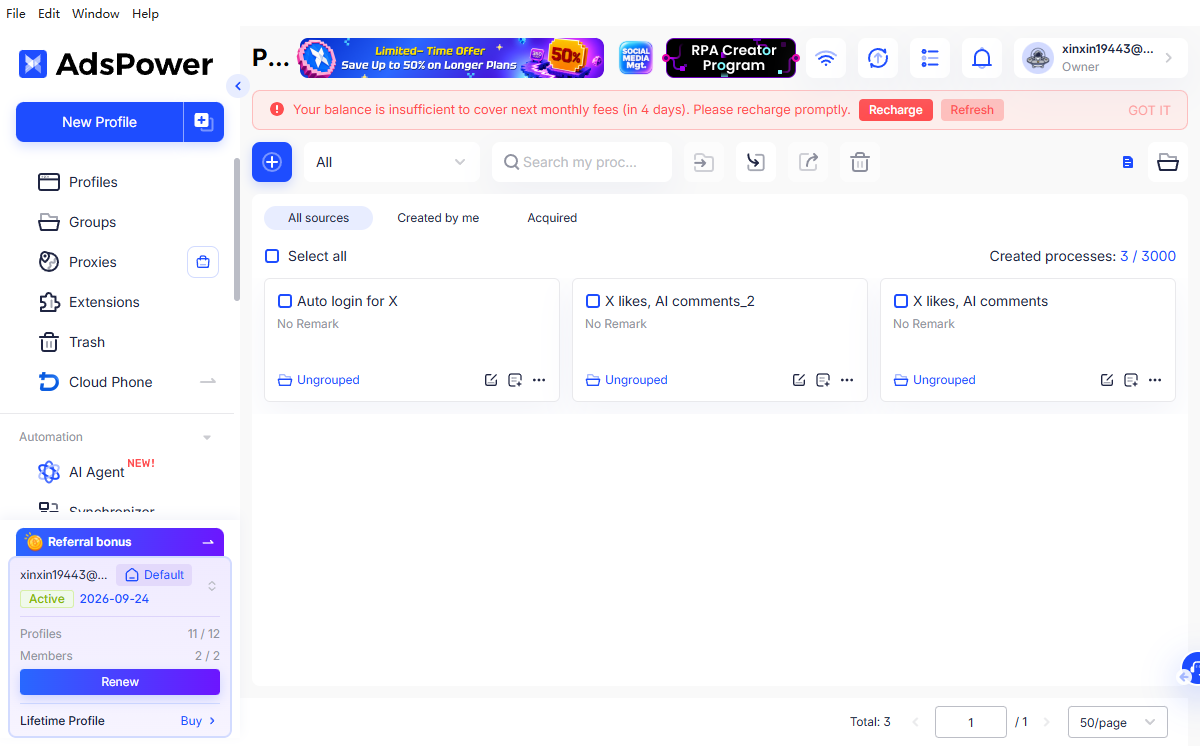Switch to Created by me tab
The height and width of the screenshot is (746, 1200).
[438, 218]
